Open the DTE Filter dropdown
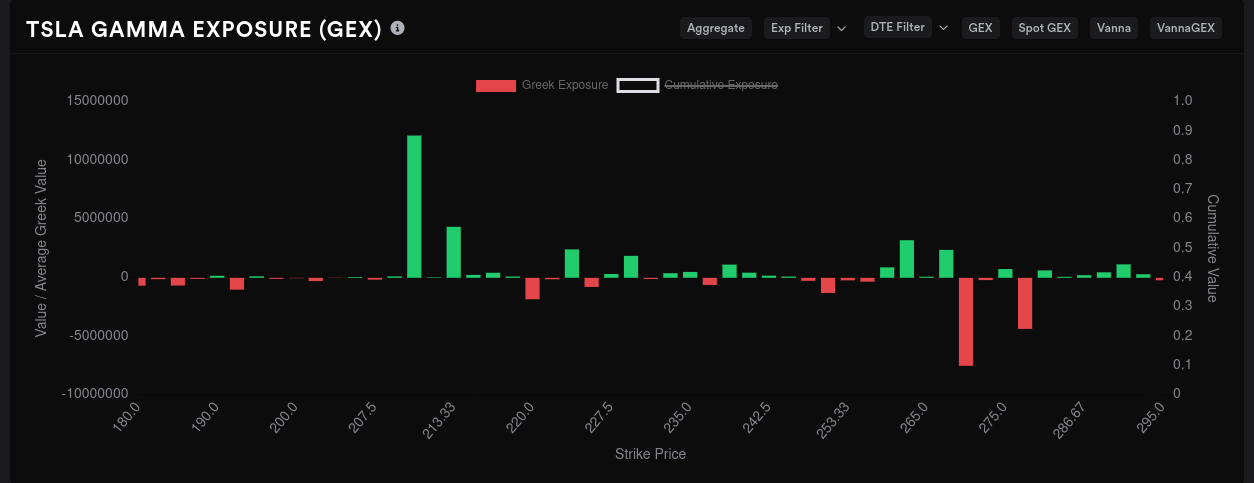 pyautogui.click(x=897, y=27)
